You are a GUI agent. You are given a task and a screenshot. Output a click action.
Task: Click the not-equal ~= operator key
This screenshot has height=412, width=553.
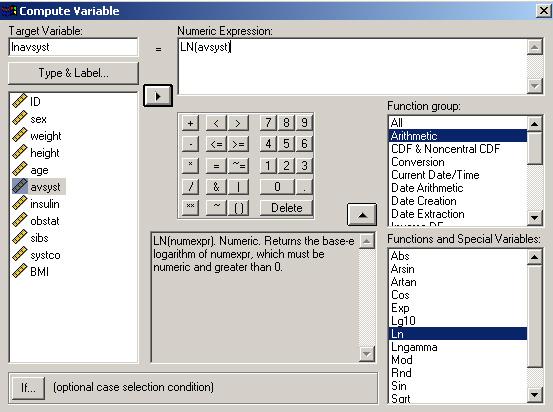(x=238, y=165)
